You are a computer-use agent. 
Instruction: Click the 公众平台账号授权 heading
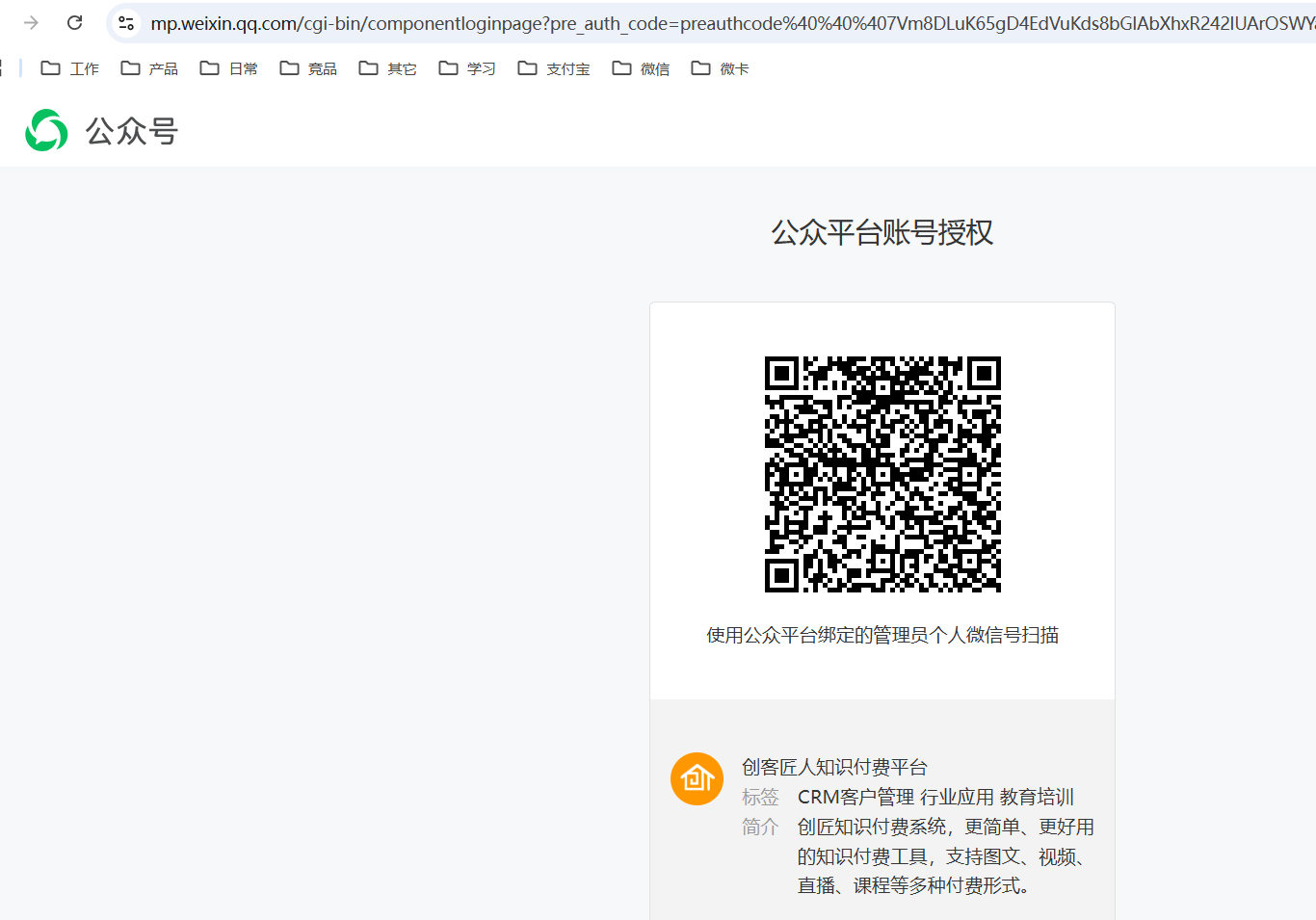tap(882, 232)
